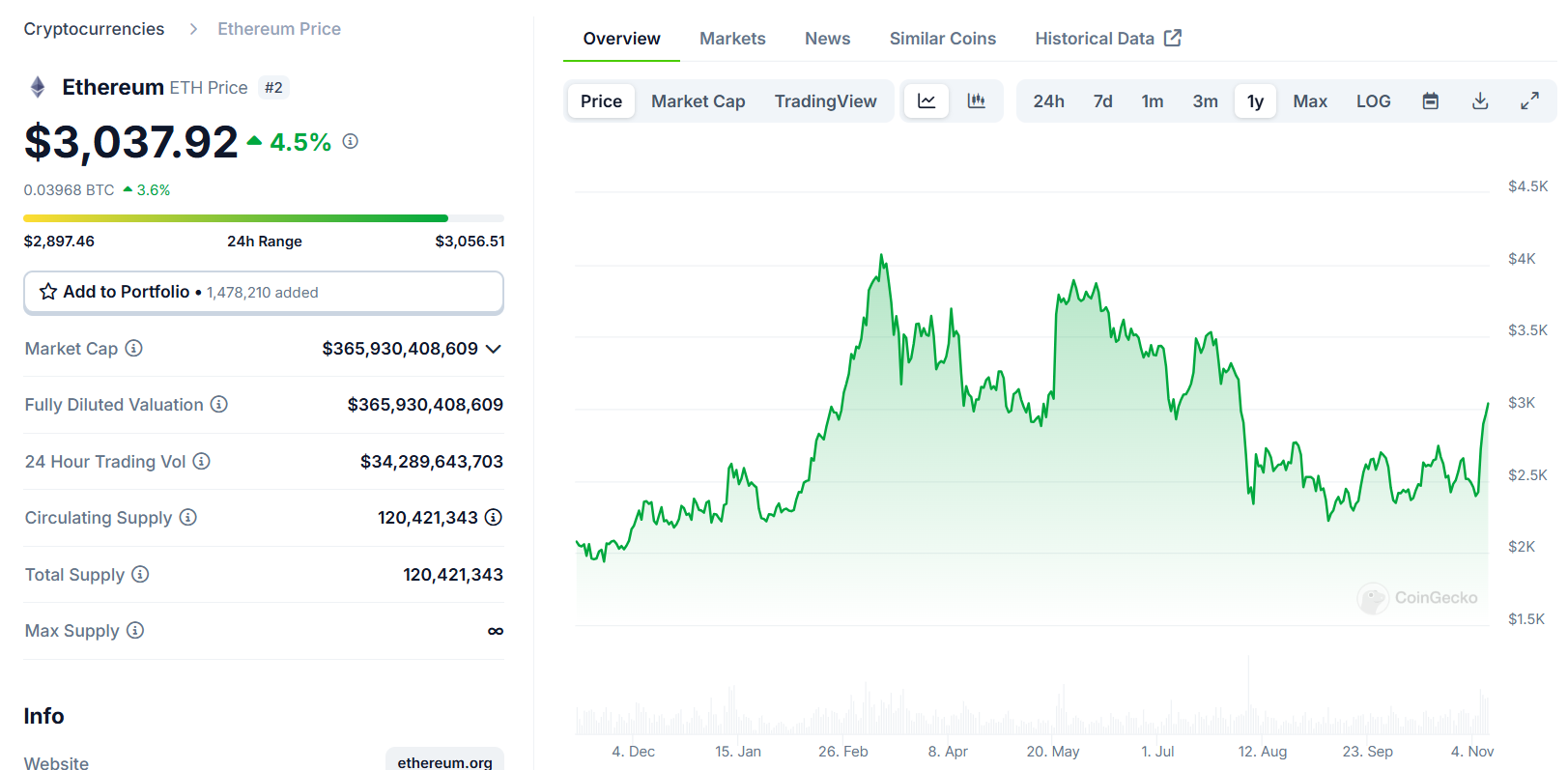Open the ethereum.org website link
Viewport: 1568px width, 770px height.
[x=444, y=762]
